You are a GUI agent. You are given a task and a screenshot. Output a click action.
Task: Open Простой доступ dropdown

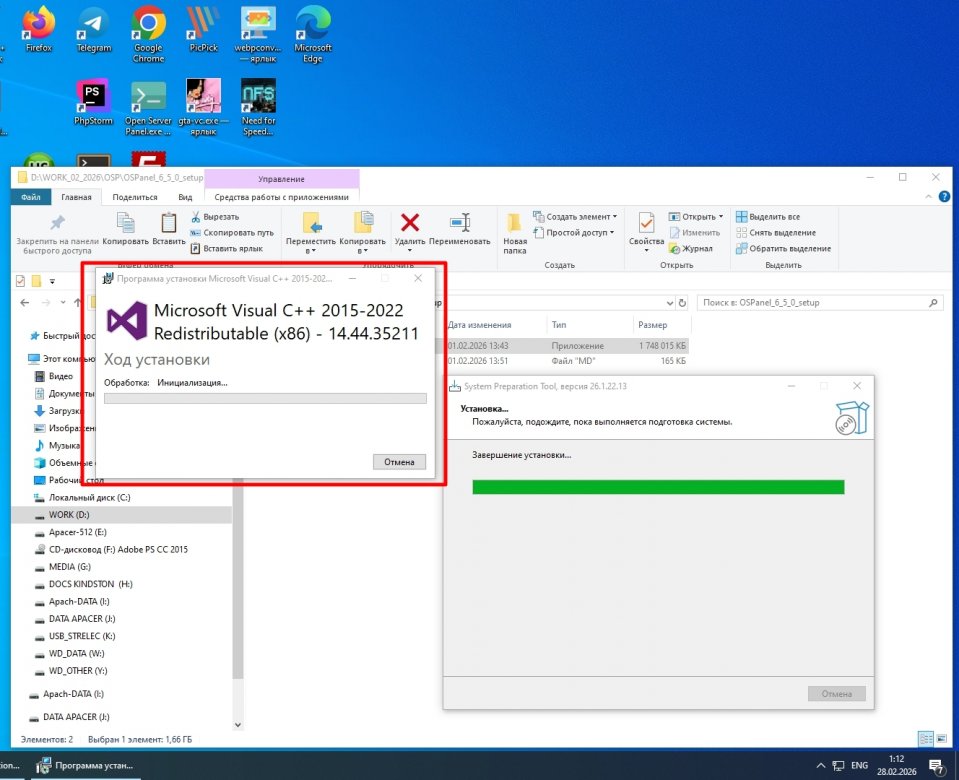574,232
